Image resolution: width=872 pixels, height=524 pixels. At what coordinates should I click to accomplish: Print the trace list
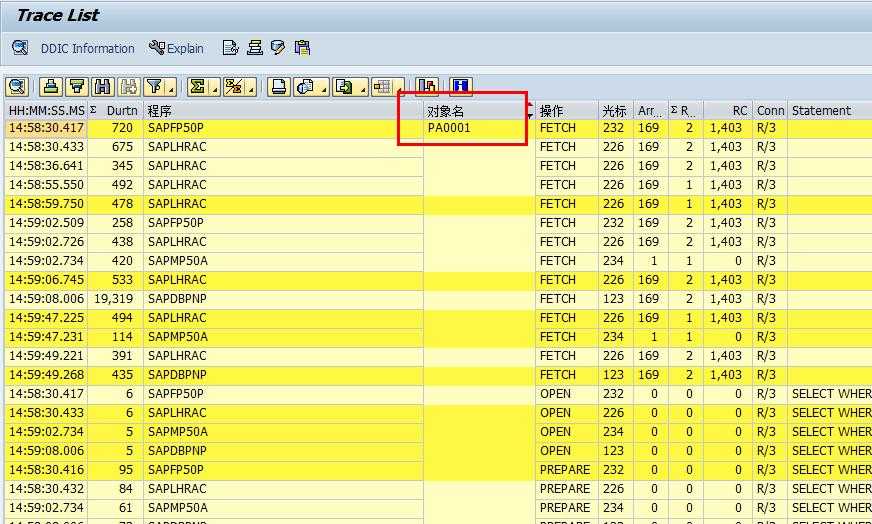pos(279,87)
